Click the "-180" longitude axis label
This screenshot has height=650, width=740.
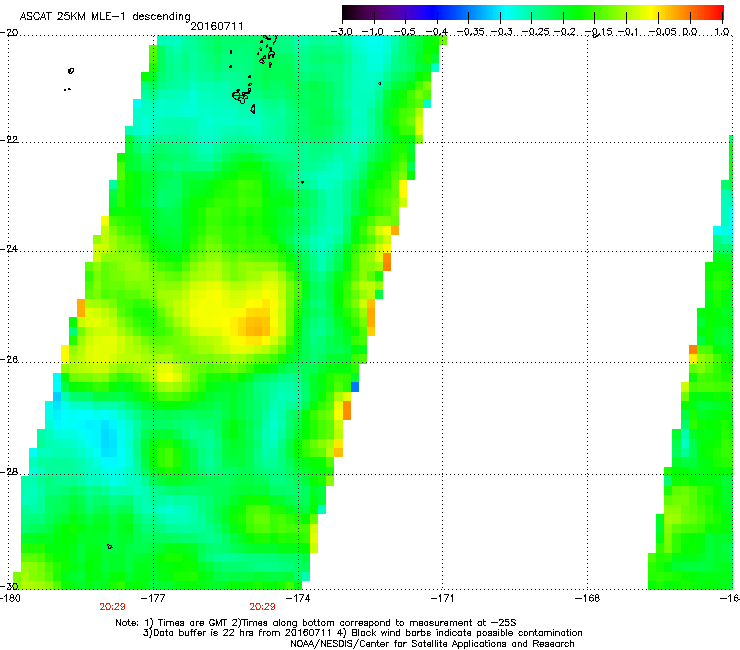pyautogui.click(x=10, y=598)
